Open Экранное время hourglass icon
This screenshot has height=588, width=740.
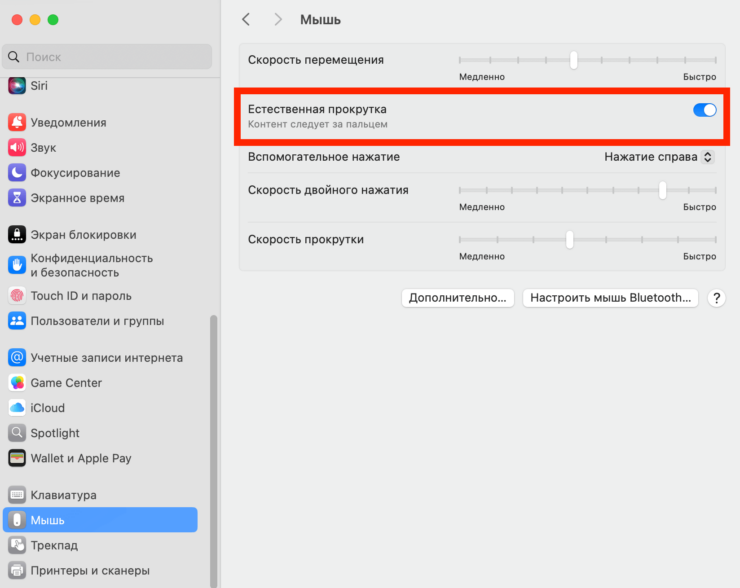tap(17, 198)
